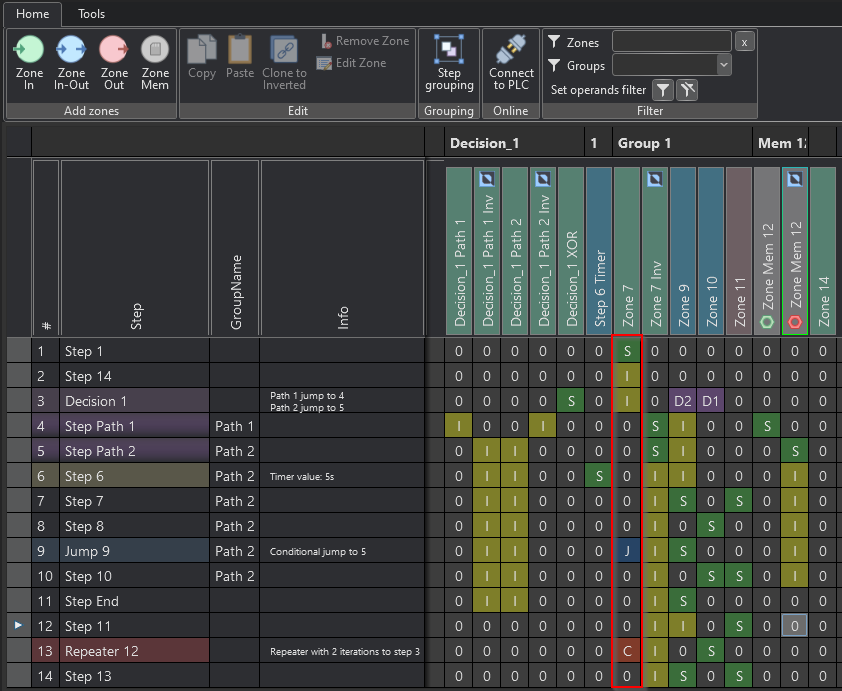
Task: Click inverted icon on Zone 7 Inv column
Action: (655, 179)
